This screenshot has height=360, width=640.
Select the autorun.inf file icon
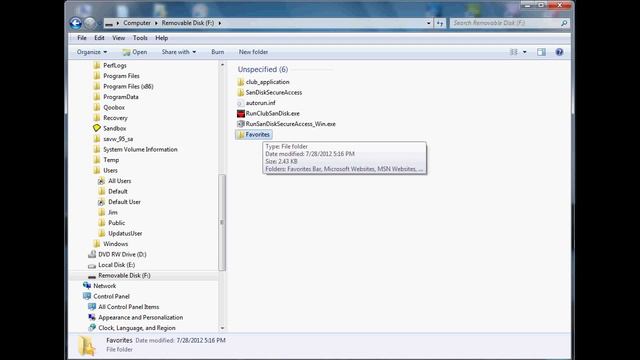coord(240,103)
